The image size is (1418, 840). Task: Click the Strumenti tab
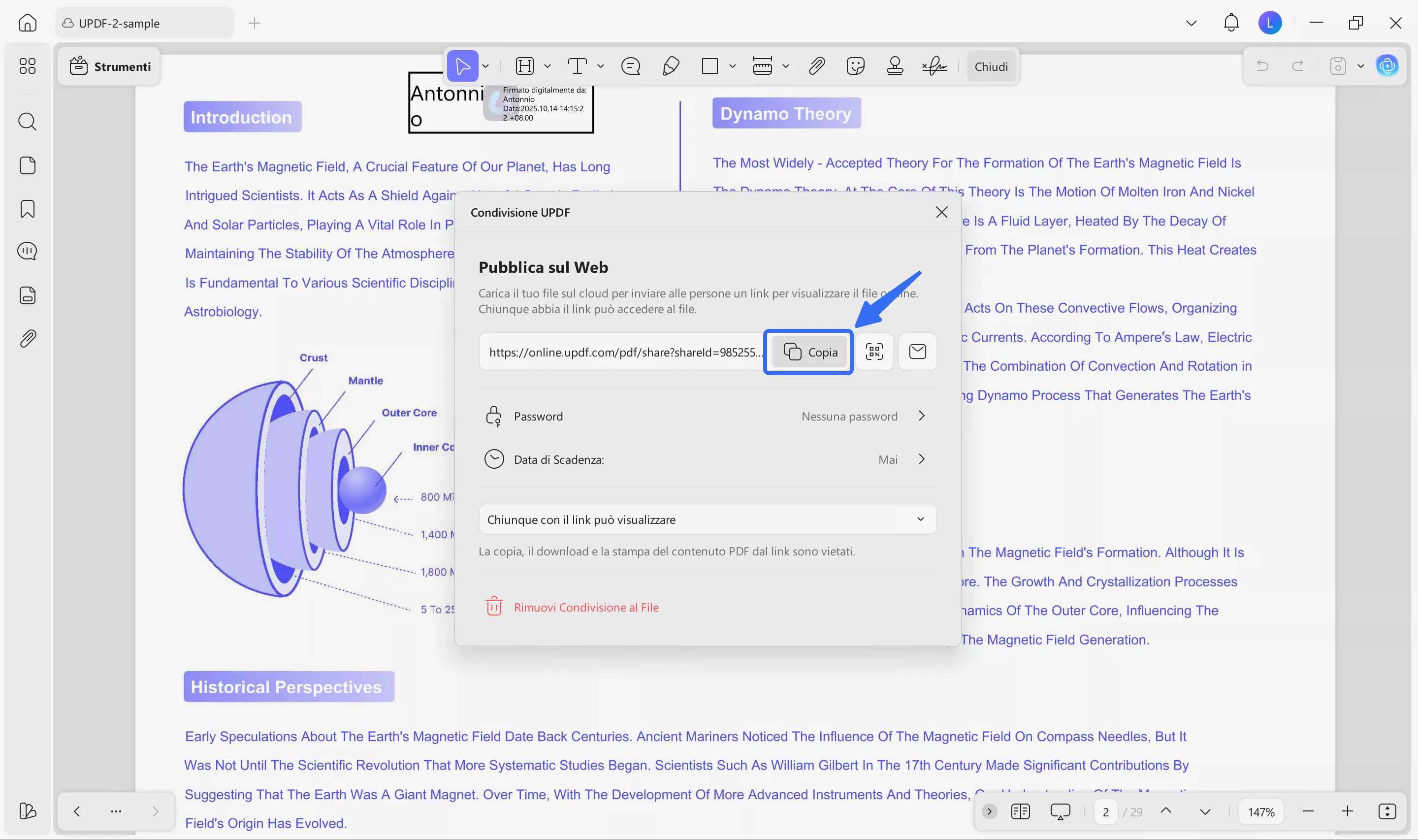coord(109,66)
